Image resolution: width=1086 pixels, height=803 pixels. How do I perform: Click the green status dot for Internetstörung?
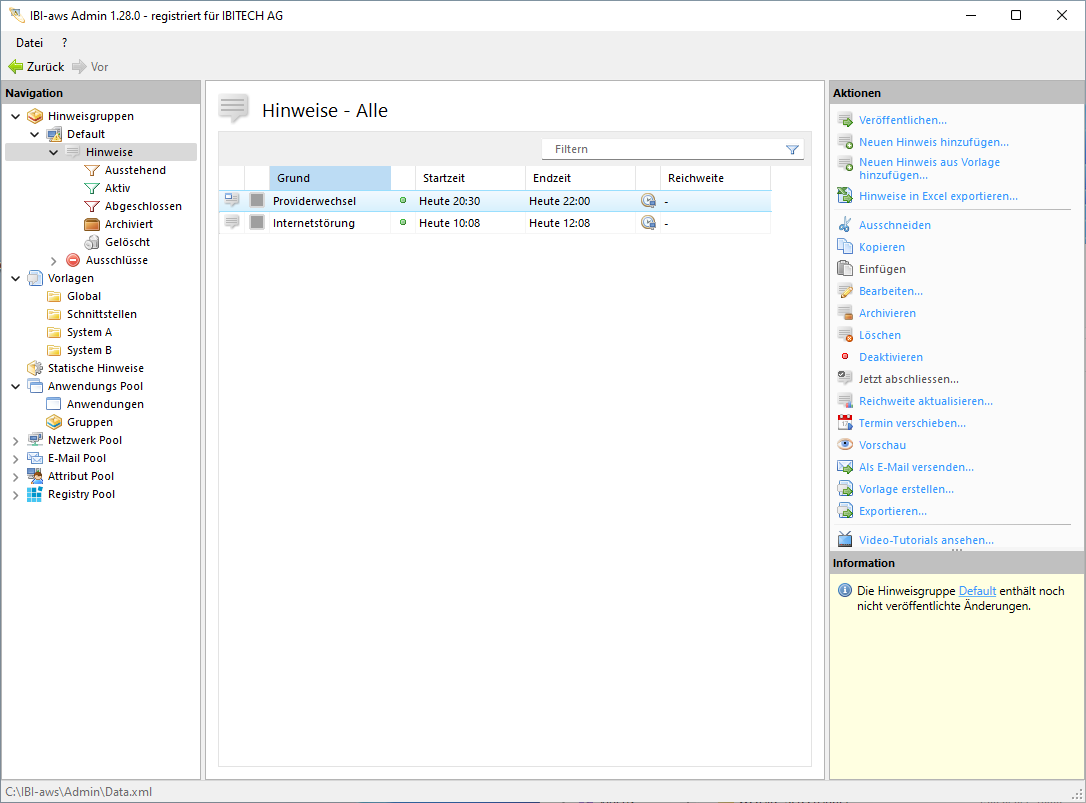[403, 223]
